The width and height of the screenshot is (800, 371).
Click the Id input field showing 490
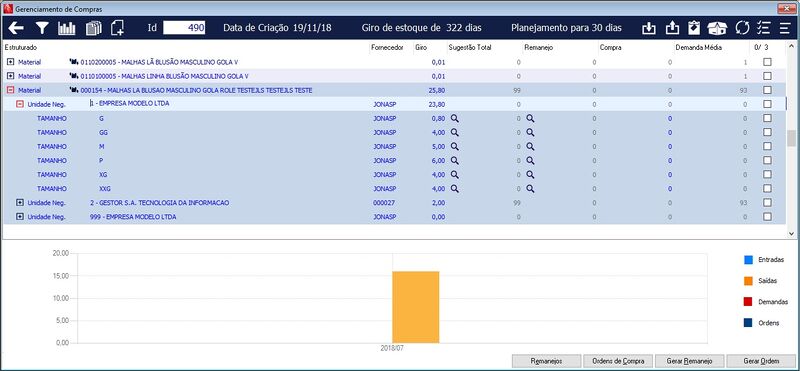[184, 28]
